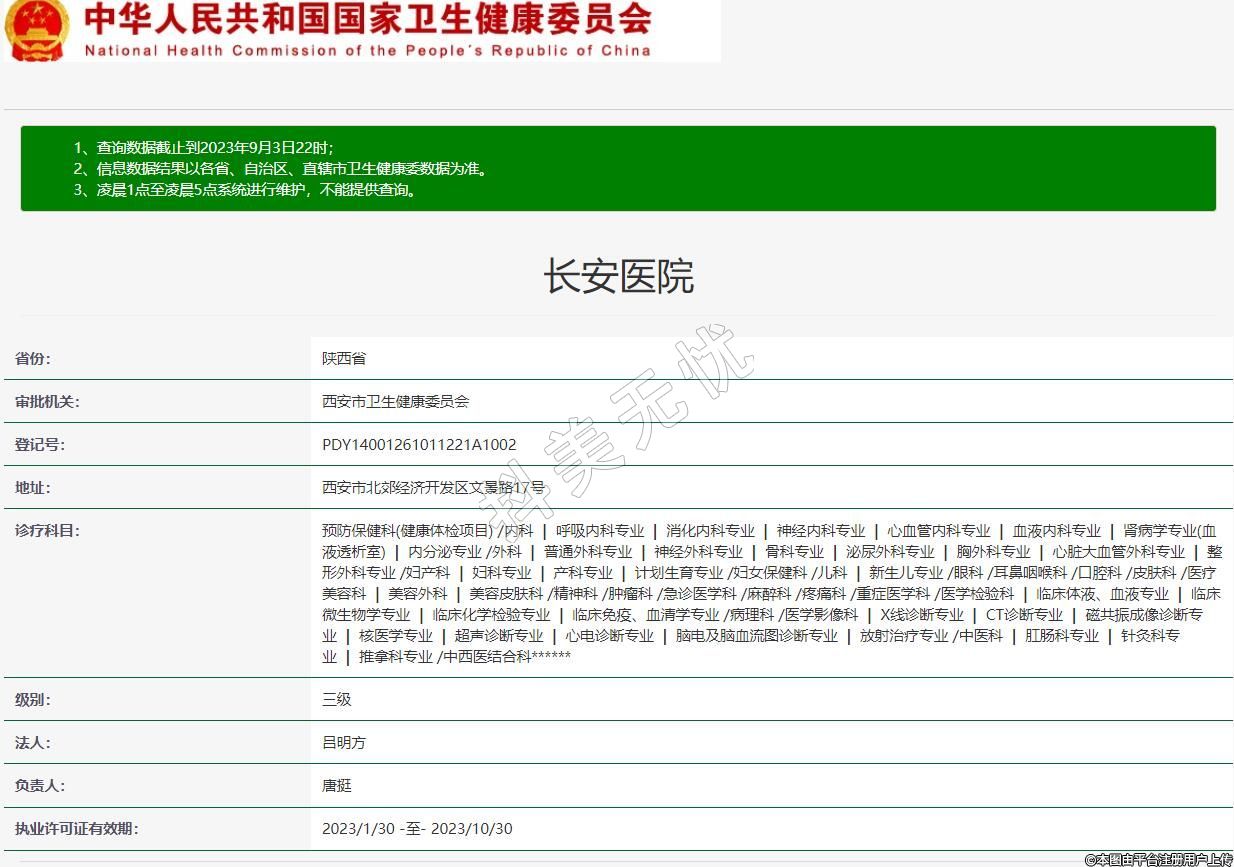
Task: Click the green notice box's query data cutoff line
Action: (x=204, y=147)
